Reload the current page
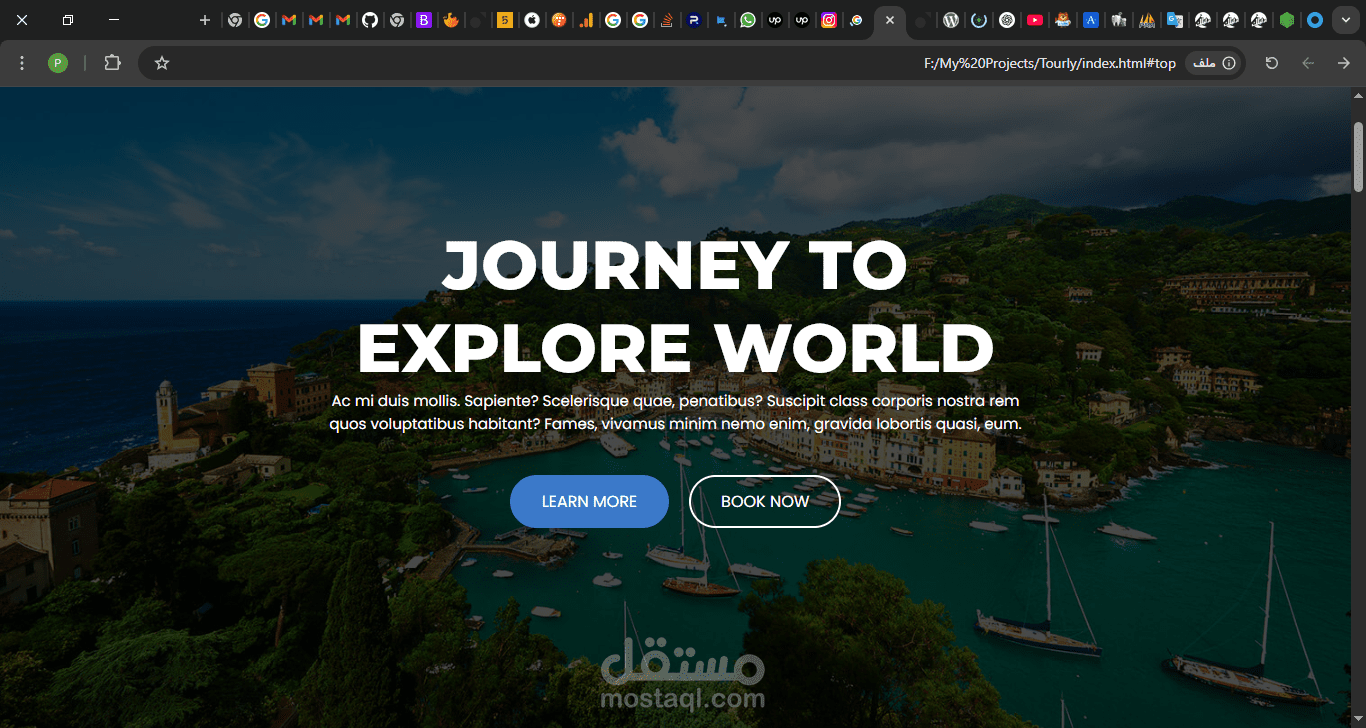Viewport: 1366px width, 728px height. [x=1272, y=63]
